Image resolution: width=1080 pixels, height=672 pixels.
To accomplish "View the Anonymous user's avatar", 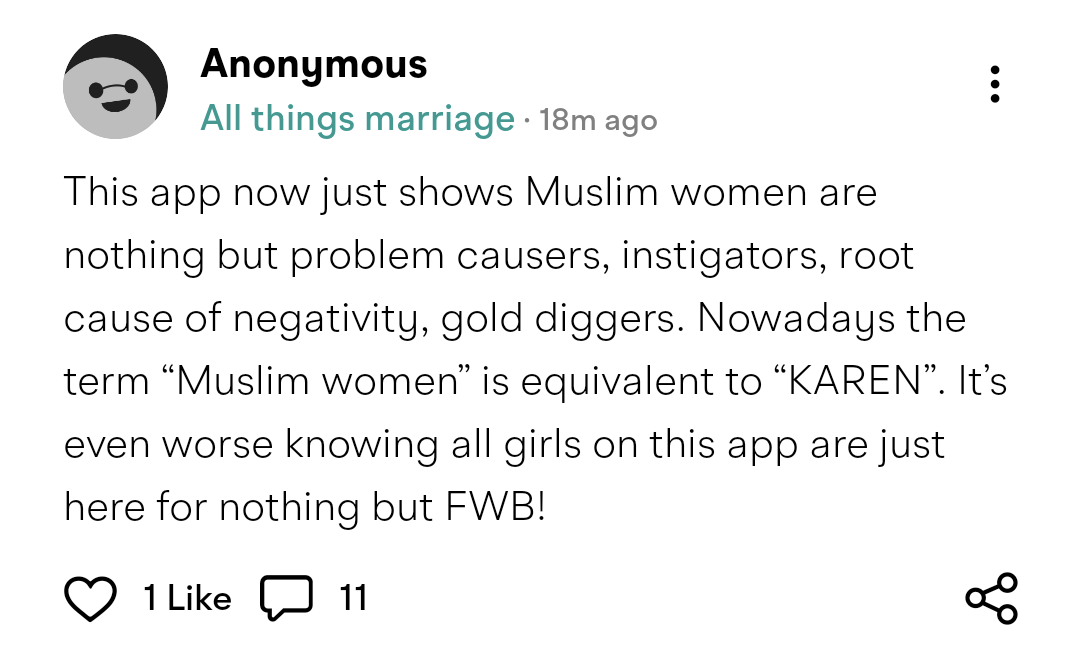I will tap(115, 86).
